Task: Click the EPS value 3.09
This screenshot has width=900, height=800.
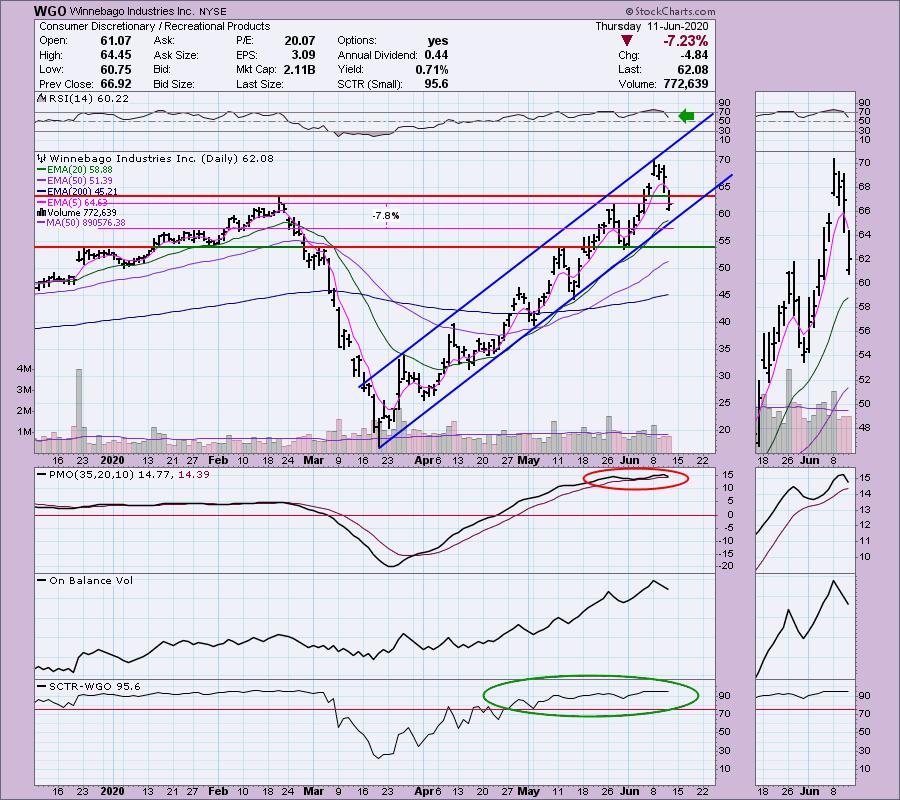Action: coord(303,55)
